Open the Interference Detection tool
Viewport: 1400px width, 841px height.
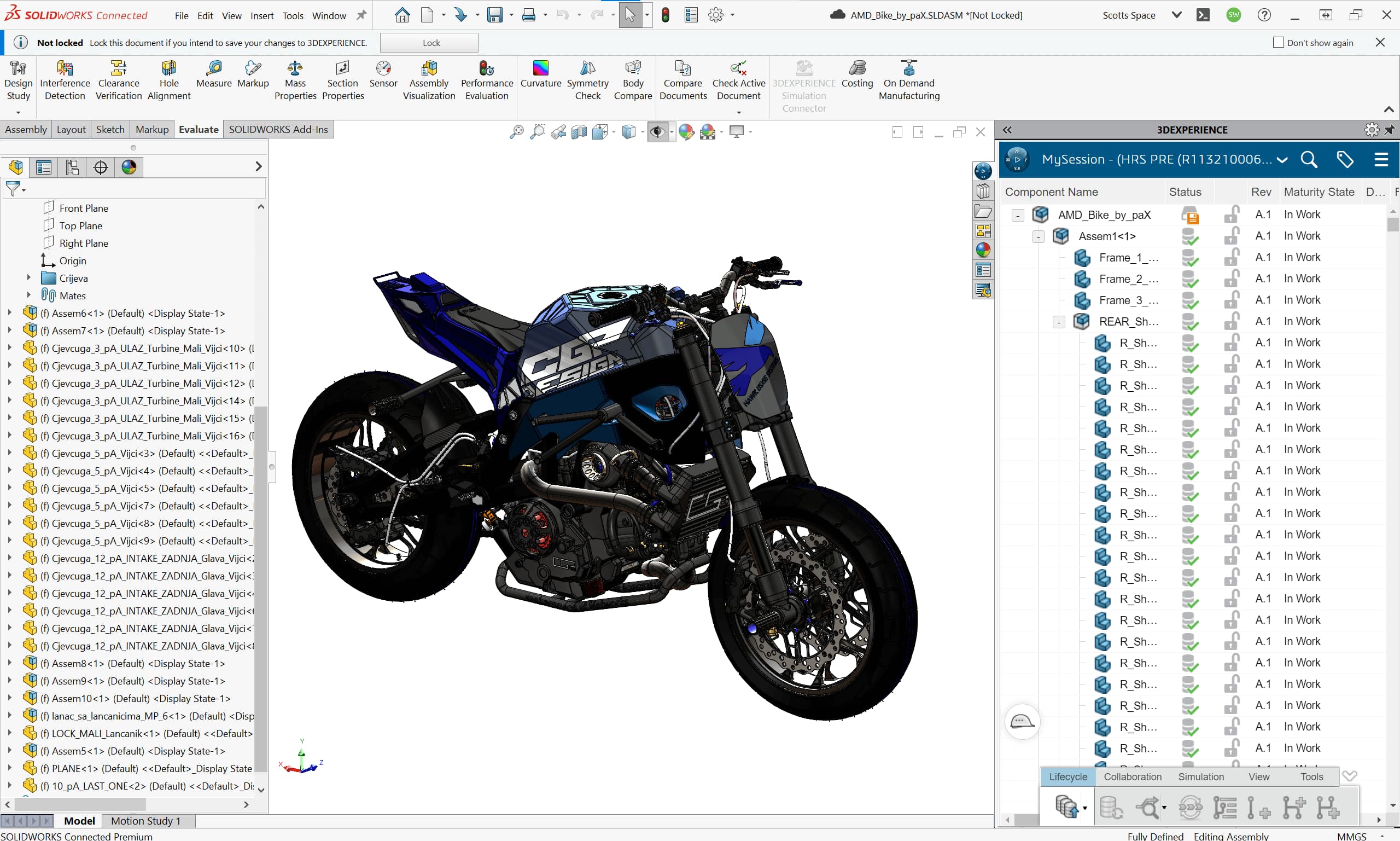pyautogui.click(x=65, y=80)
